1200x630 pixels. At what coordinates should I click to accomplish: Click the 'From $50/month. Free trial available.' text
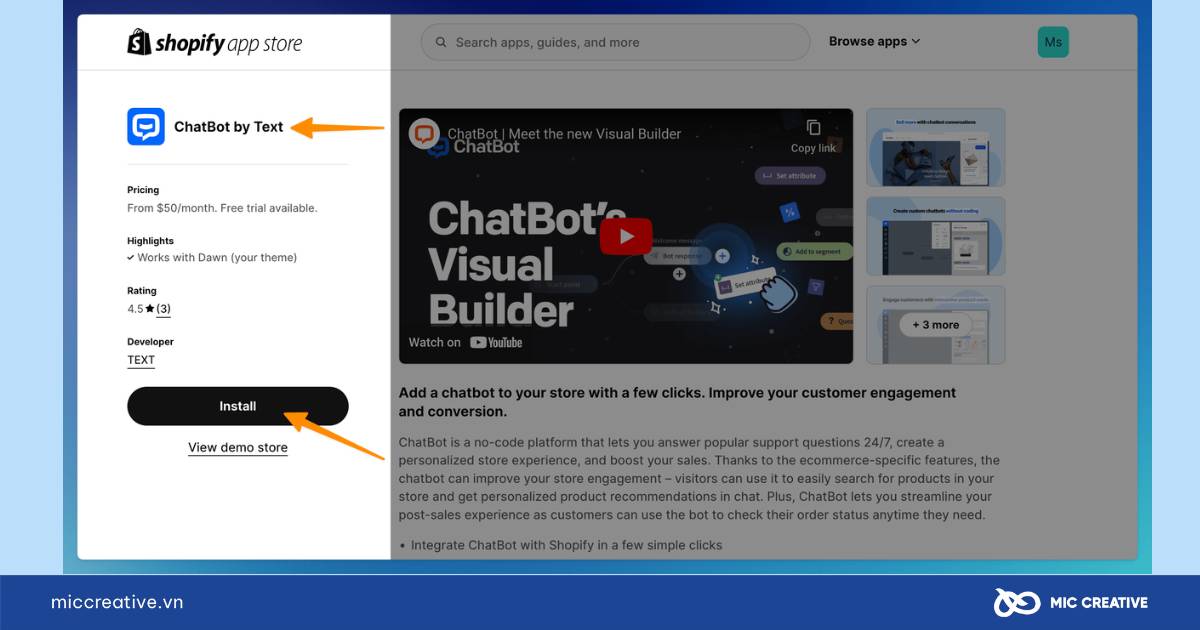tap(222, 208)
